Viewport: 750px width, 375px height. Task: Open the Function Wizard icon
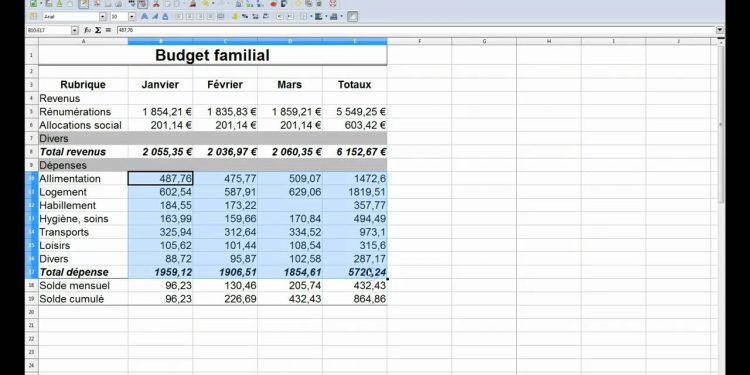click(x=88, y=30)
